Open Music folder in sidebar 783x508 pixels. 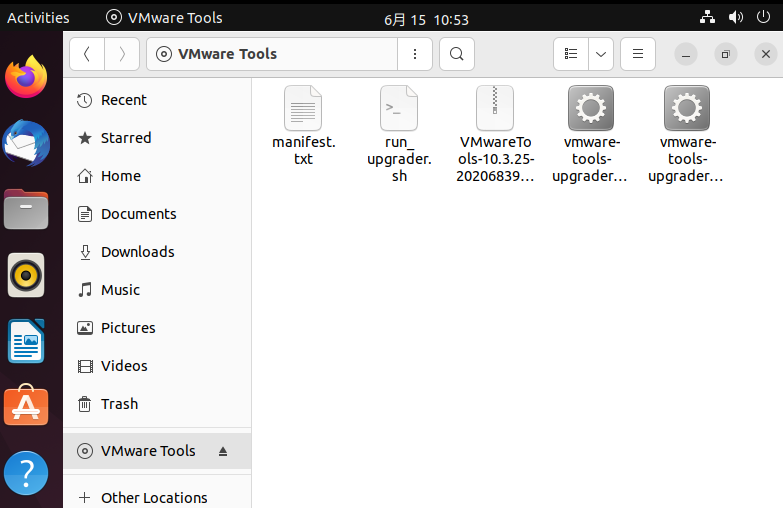(x=157, y=290)
